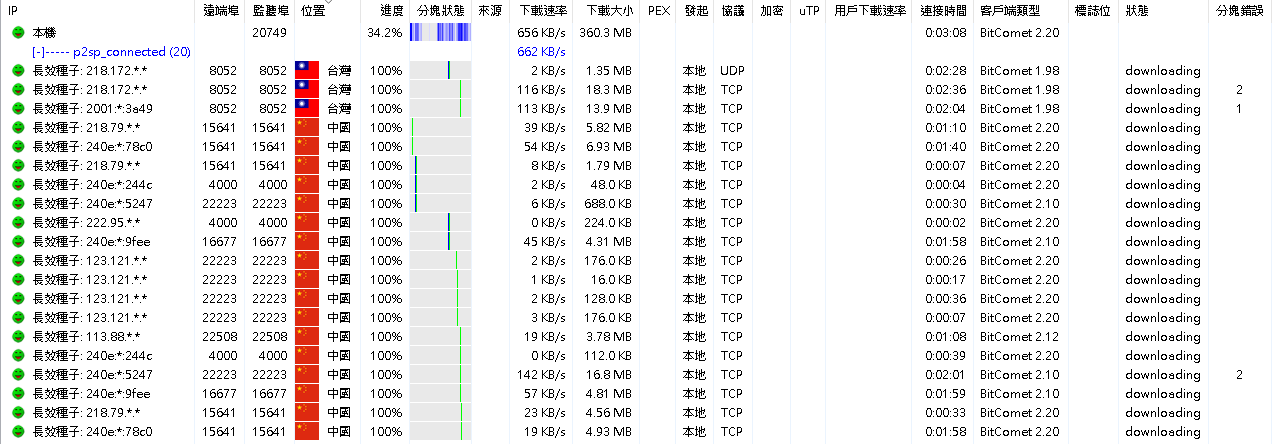Image resolution: width=1274 pixels, height=444 pixels.
Task: Click smiley icon of row downloading 4.93 MB
Action: 18,432
